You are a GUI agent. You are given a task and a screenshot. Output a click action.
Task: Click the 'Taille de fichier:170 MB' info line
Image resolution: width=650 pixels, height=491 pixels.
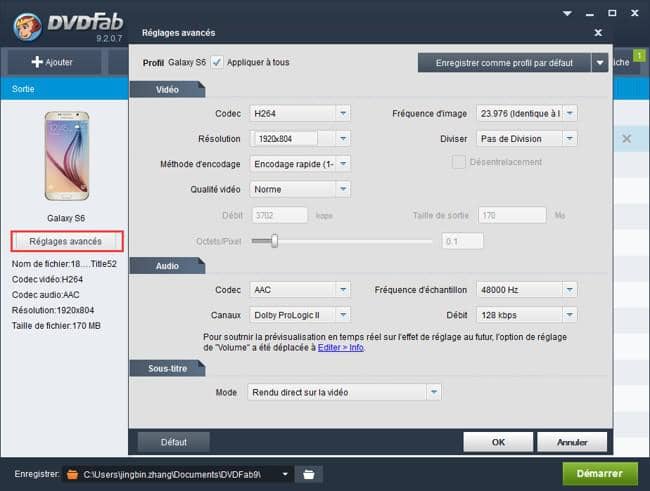click(x=56, y=326)
